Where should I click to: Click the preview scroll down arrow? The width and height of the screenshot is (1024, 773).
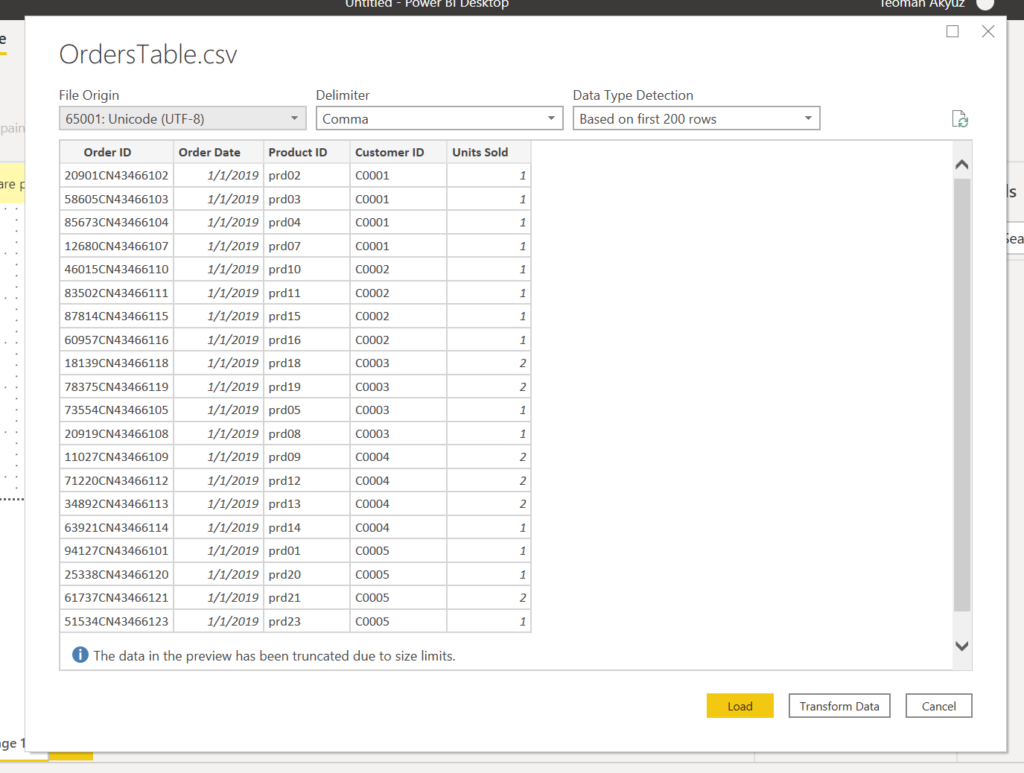point(962,646)
